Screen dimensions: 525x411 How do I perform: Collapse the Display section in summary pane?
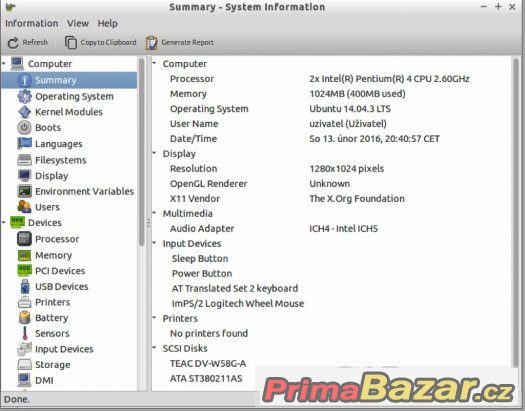pyautogui.click(x=154, y=153)
